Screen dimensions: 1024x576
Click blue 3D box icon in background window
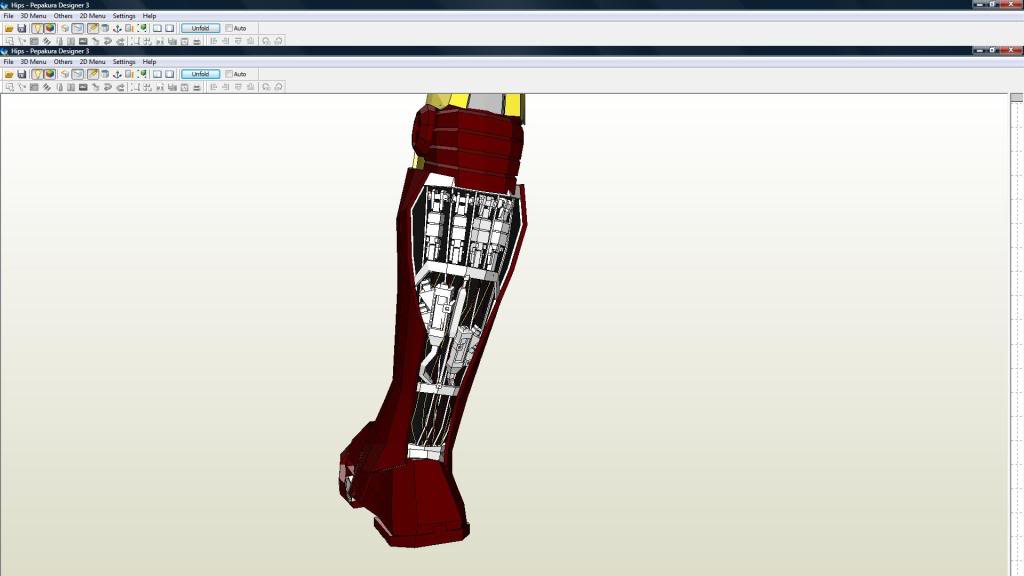[x=104, y=29]
